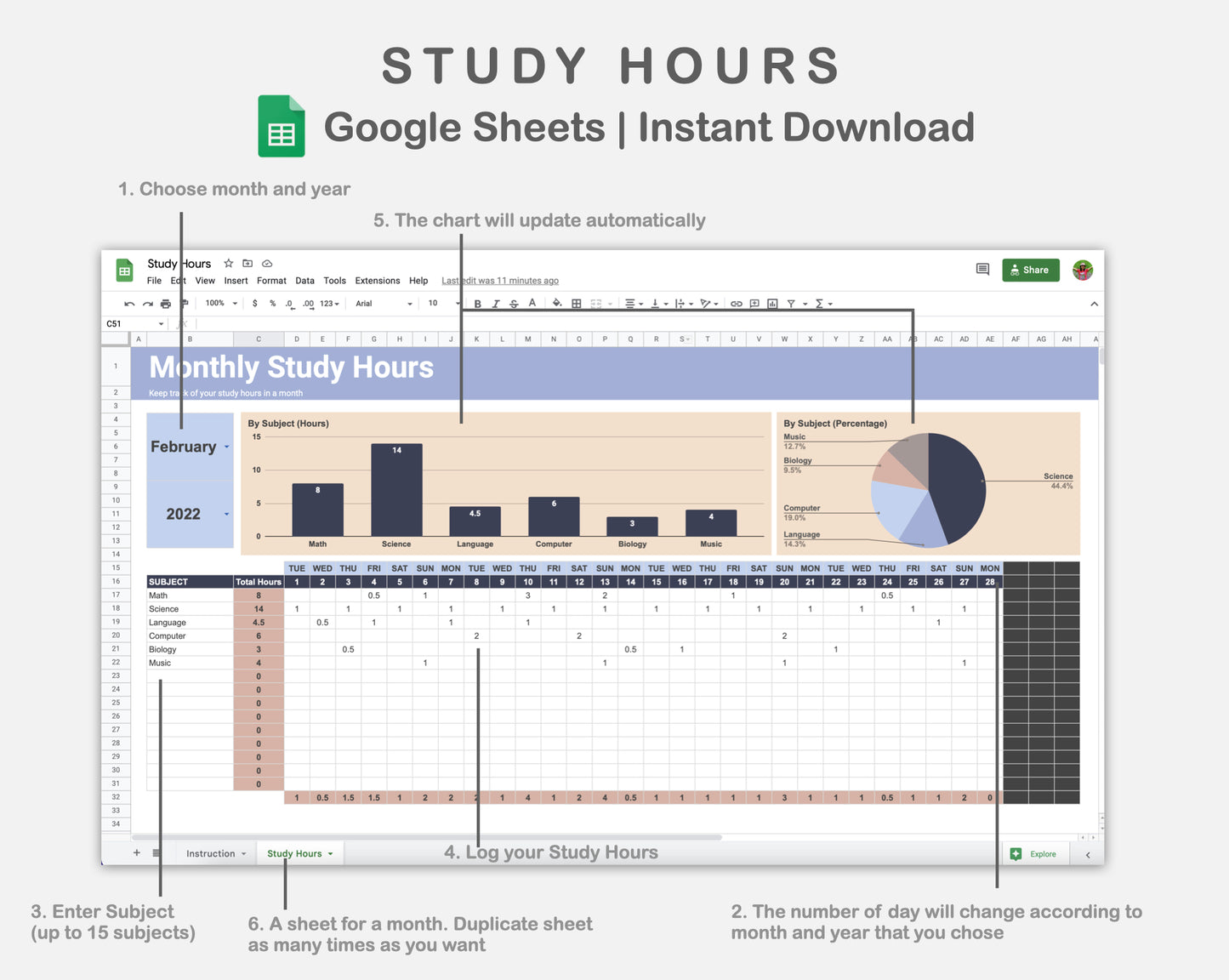1229x980 pixels.
Task: Open the fill color tool
Action: pos(556,304)
